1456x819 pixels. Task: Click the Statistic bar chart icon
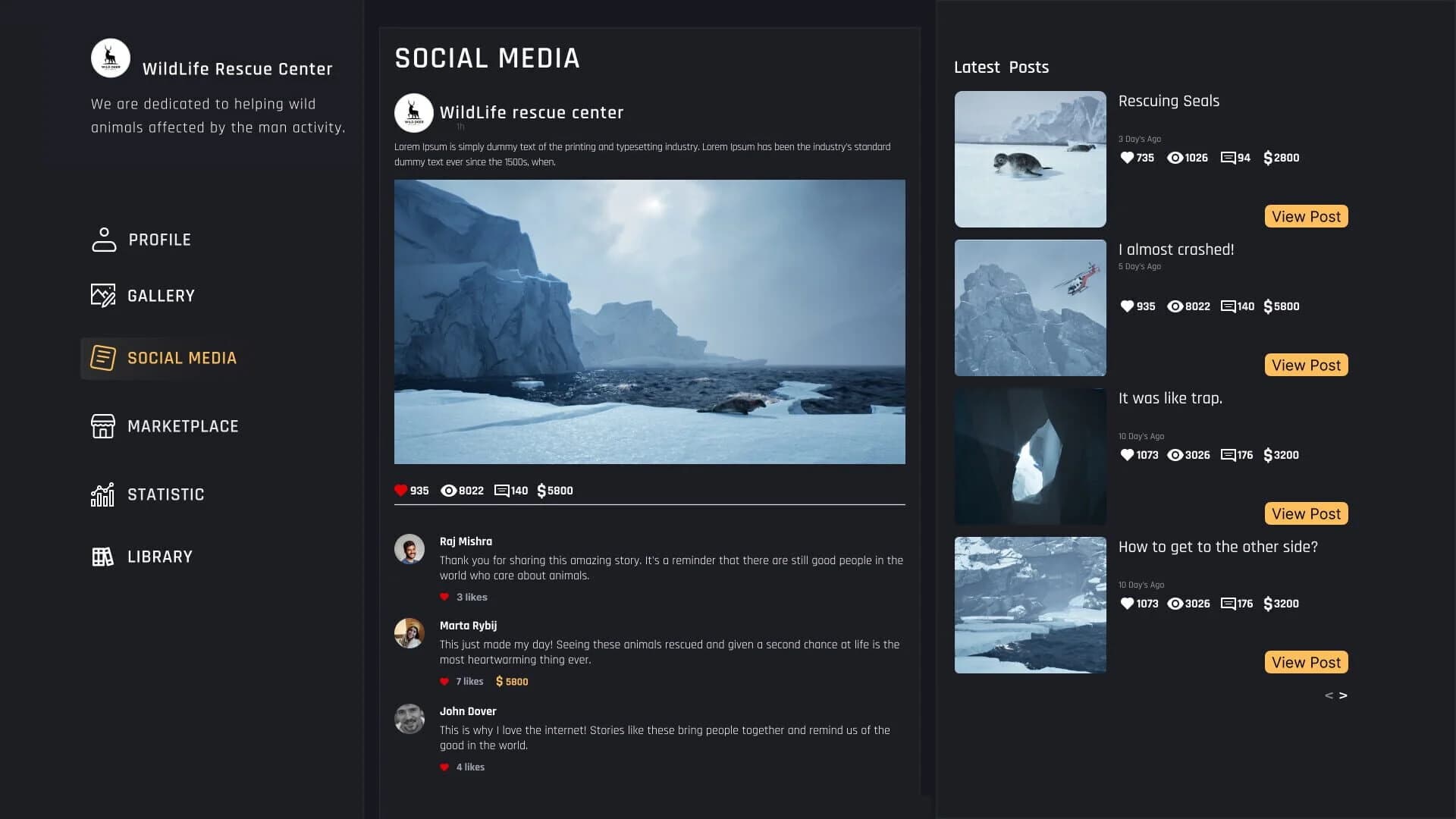[x=102, y=494]
